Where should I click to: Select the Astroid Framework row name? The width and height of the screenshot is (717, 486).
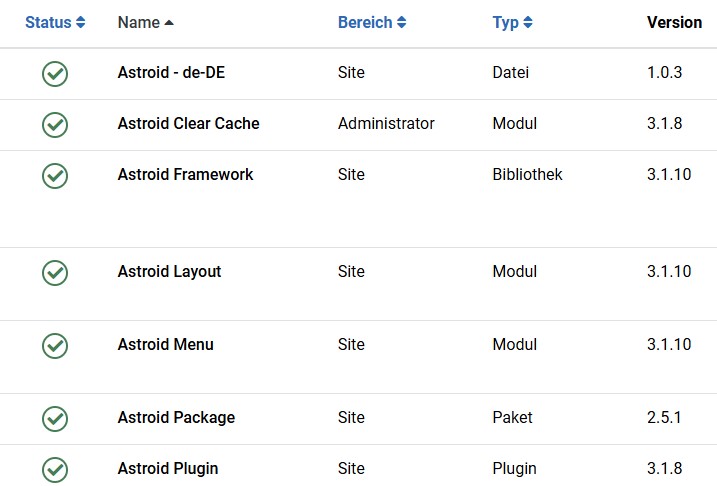(x=185, y=174)
